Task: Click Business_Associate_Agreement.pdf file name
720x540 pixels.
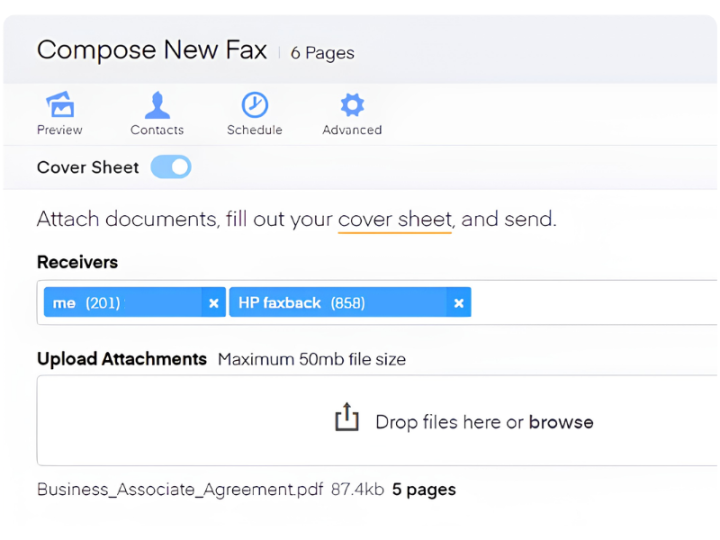Action: pos(180,489)
